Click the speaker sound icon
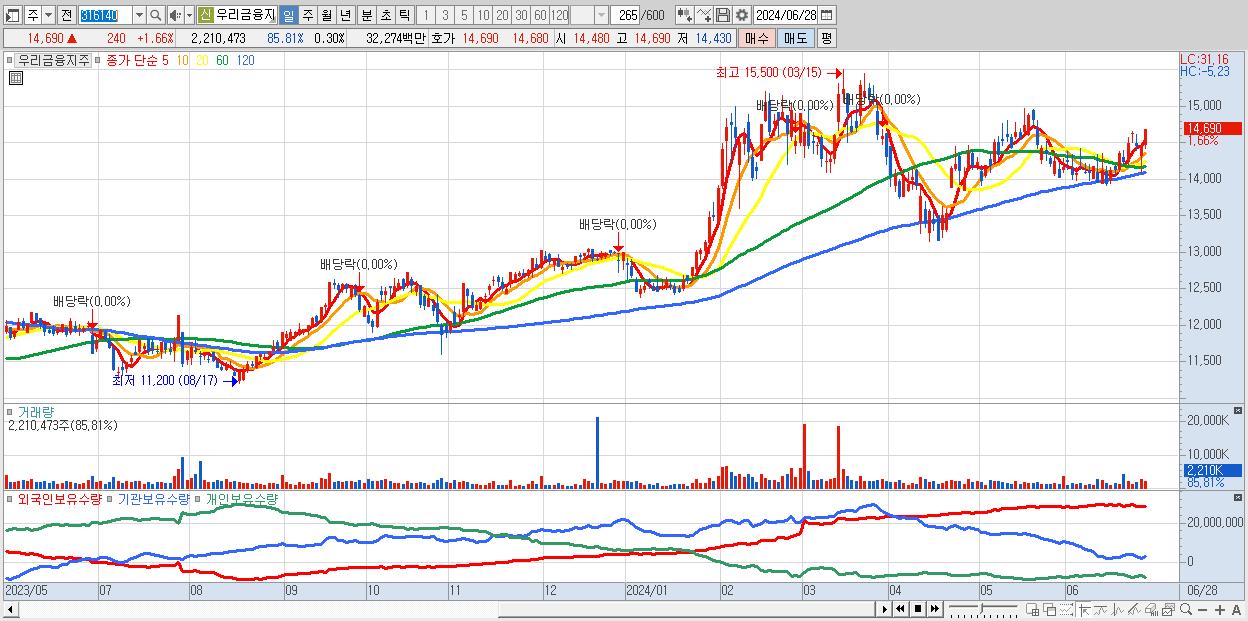The image size is (1248, 621). point(175,15)
